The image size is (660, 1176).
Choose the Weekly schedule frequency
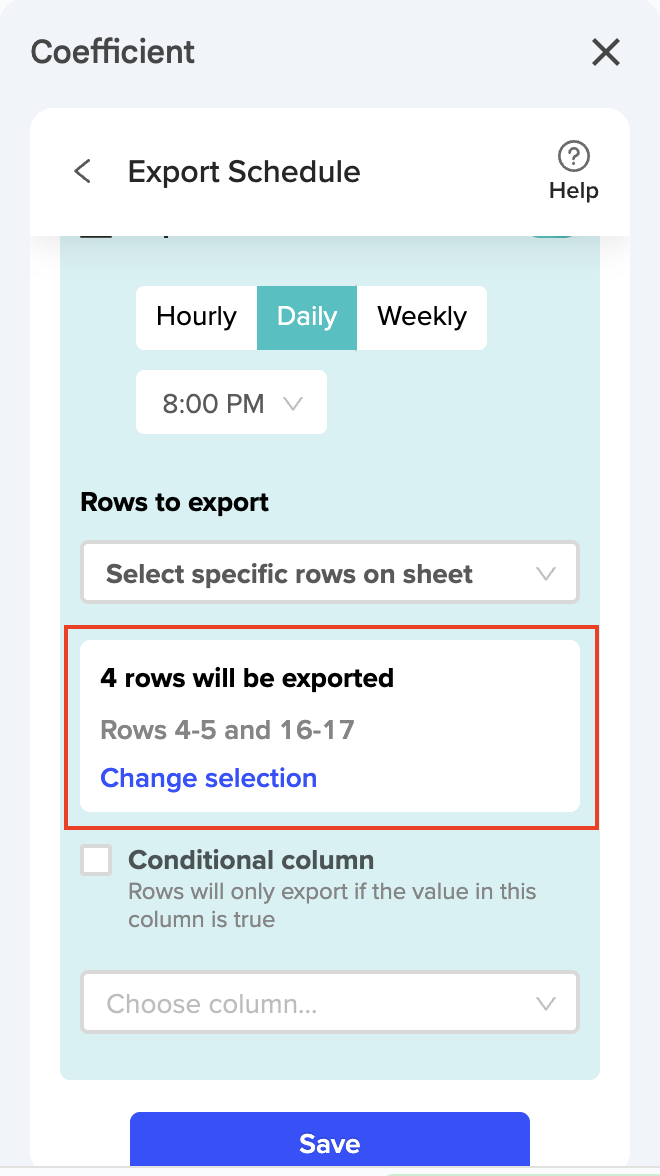coord(422,317)
